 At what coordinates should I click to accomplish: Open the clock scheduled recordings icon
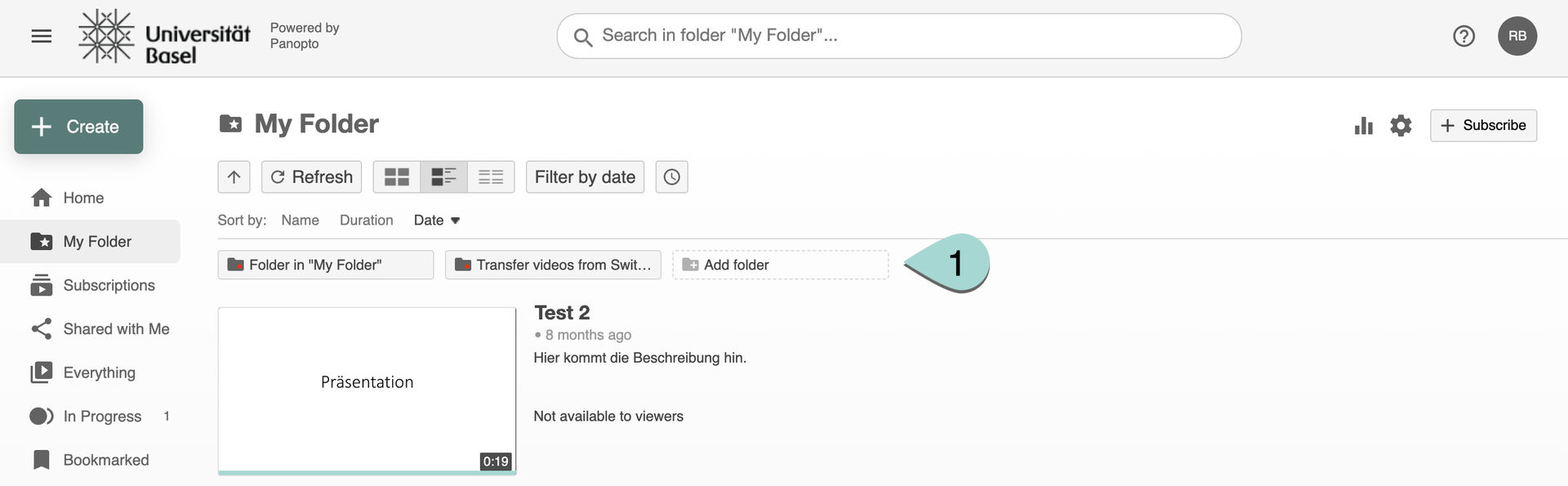(x=671, y=177)
